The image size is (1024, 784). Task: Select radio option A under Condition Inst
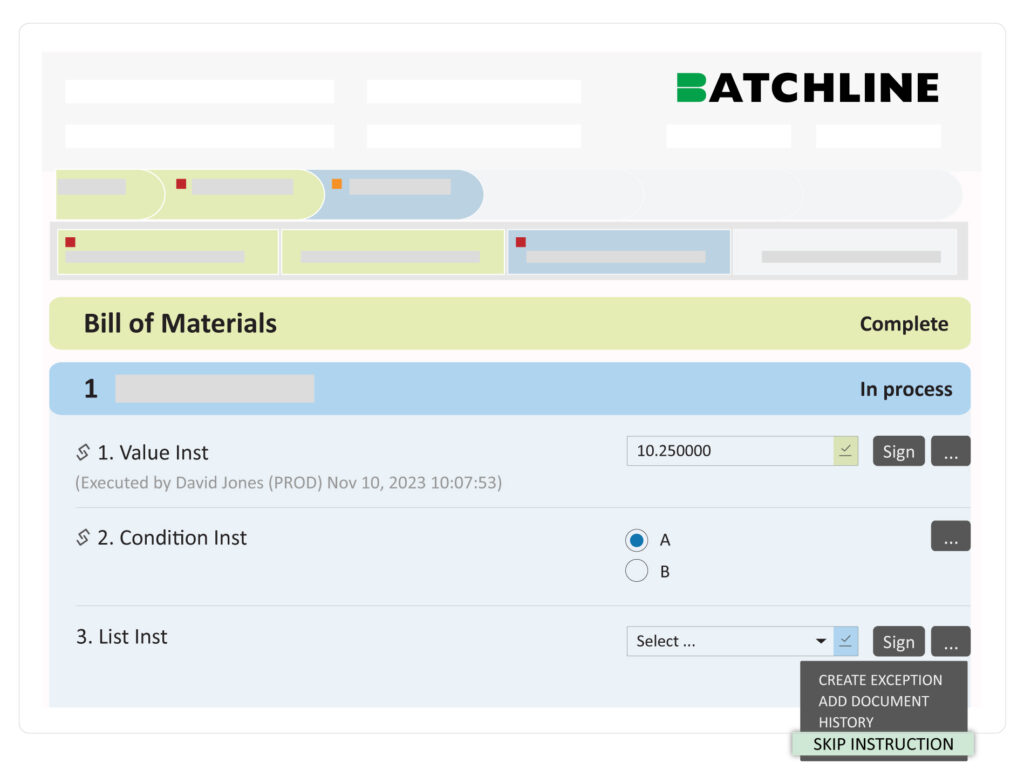(637, 540)
